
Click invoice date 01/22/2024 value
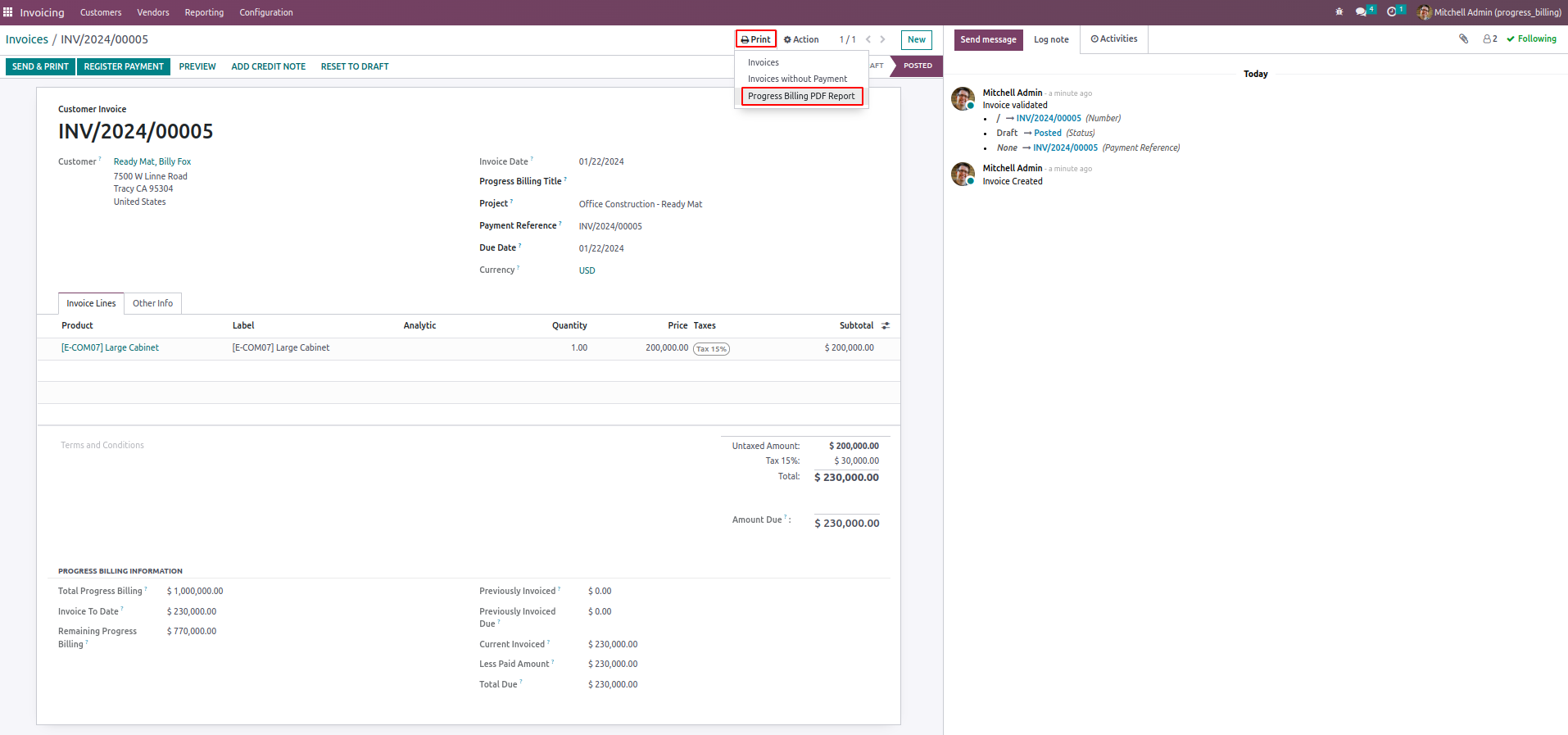pyautogui.click(x=601, y=161)
